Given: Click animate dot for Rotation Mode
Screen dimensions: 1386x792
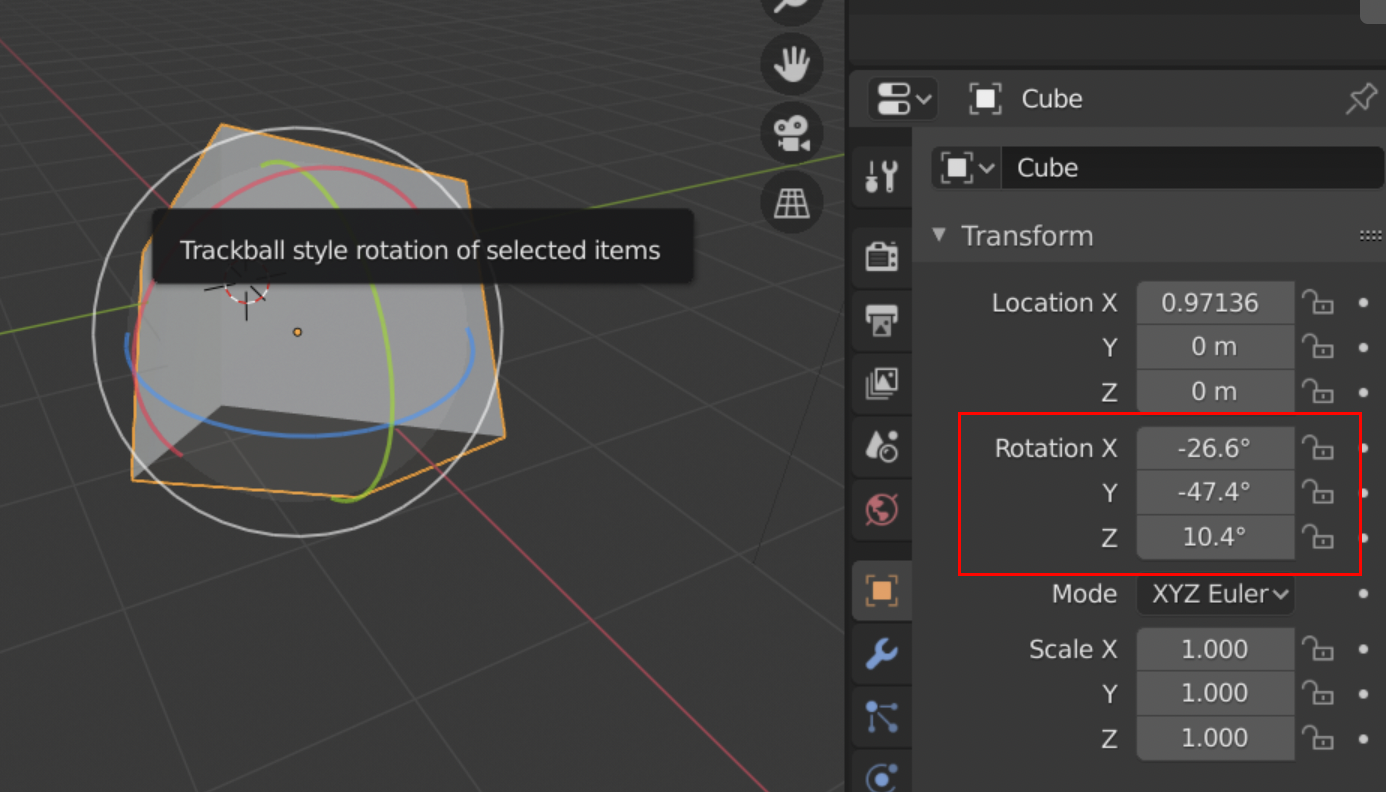Looking at the screenshot, I should point(1363,594).
